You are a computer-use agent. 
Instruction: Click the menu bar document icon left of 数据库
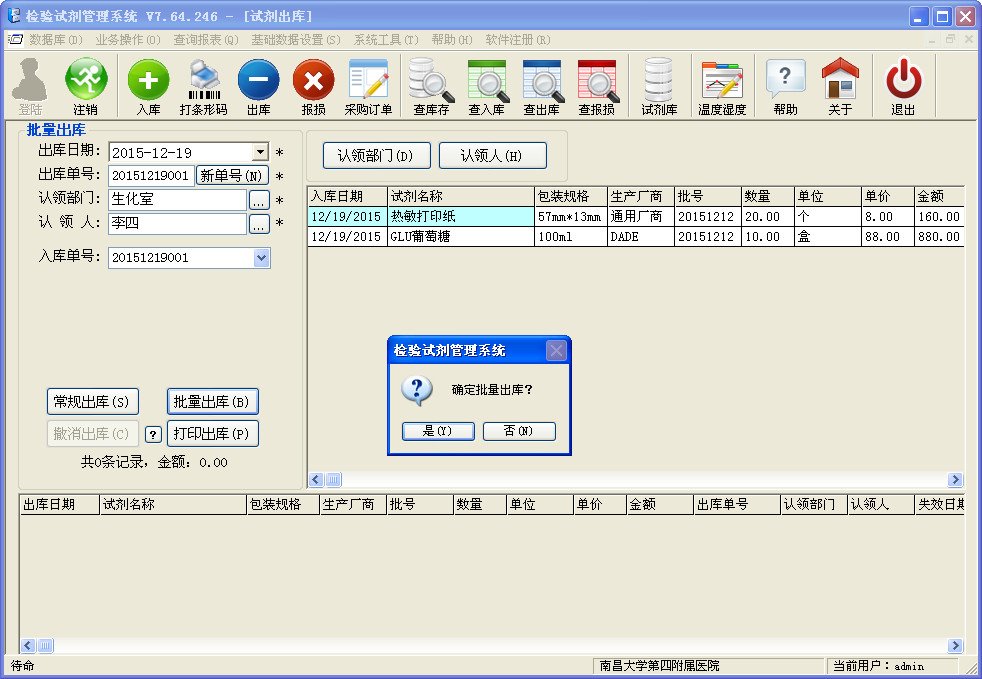click(x=15, y=39)
